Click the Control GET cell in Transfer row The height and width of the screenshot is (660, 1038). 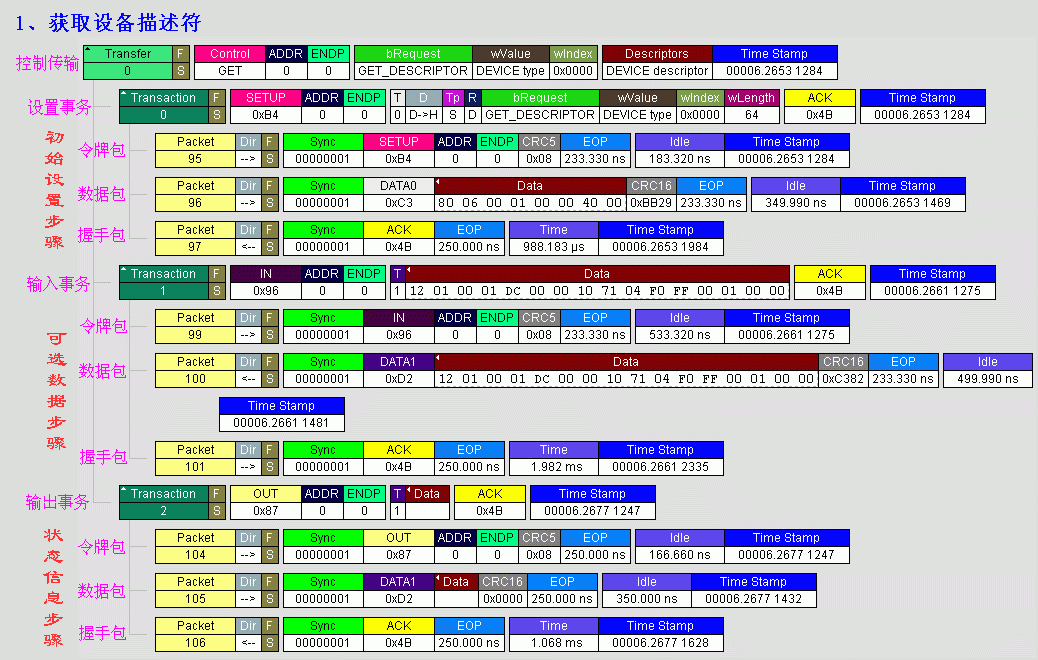click(x=230, y=71)
